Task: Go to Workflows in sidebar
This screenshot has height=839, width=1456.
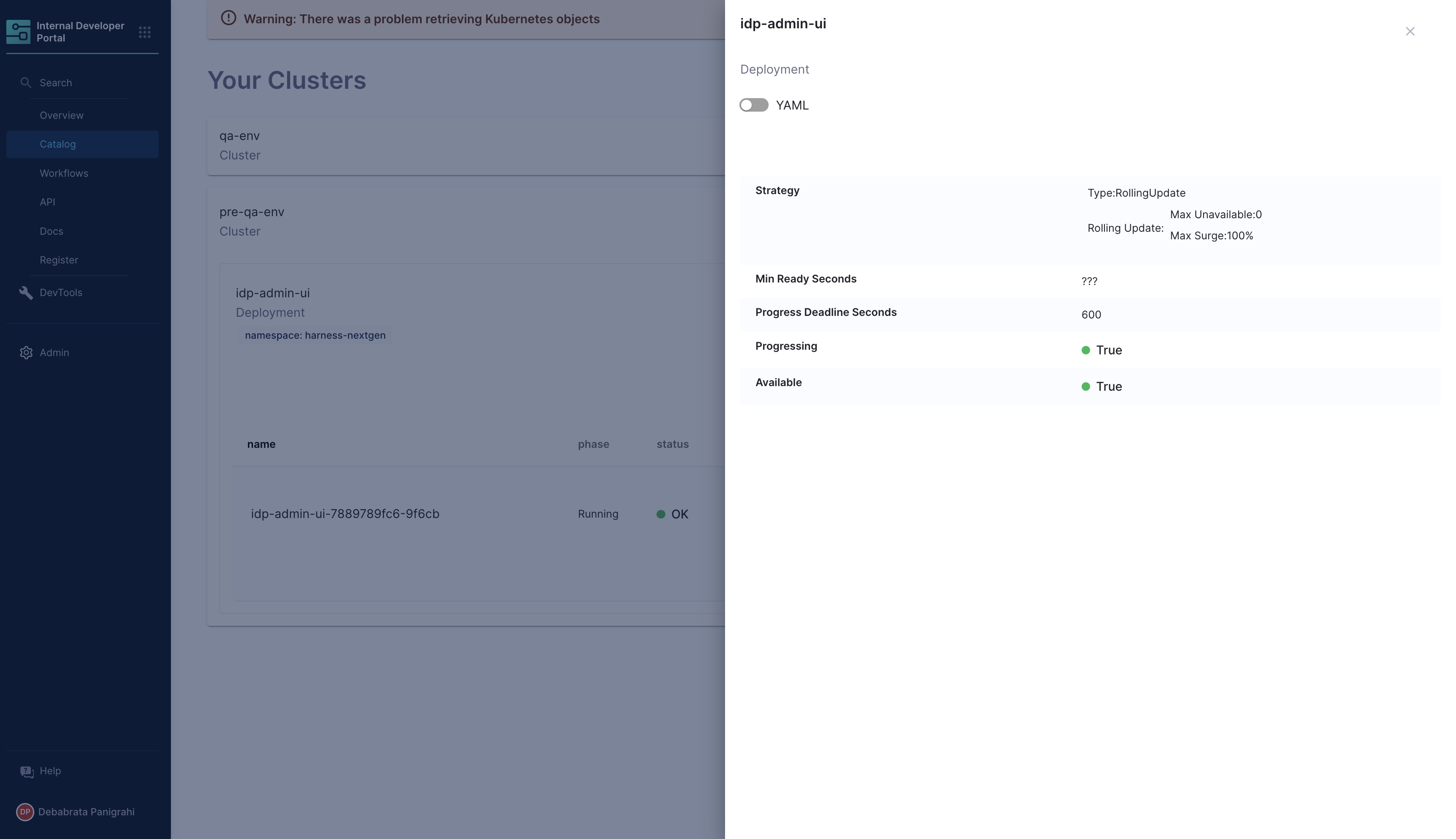Action: [64, 173]
